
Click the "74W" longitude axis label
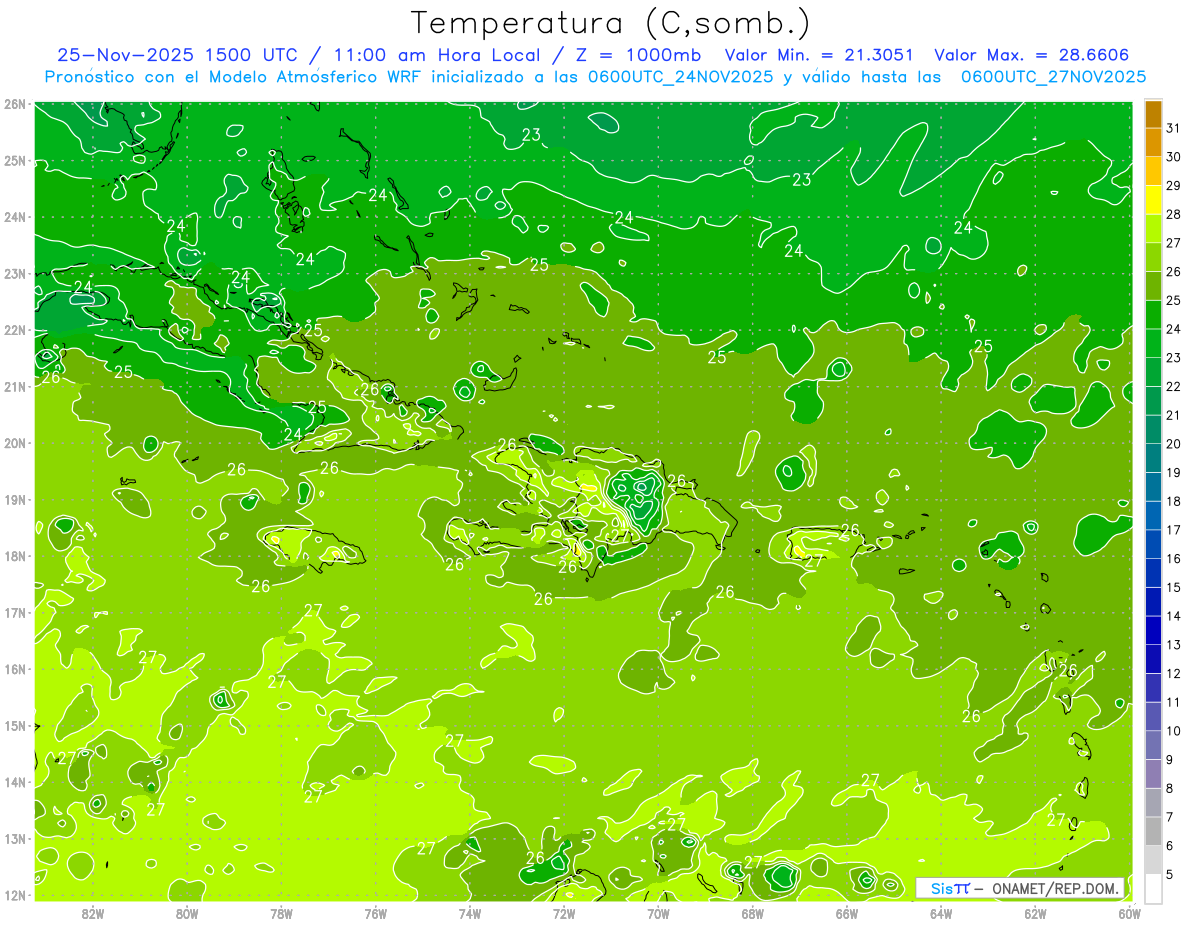470,912
